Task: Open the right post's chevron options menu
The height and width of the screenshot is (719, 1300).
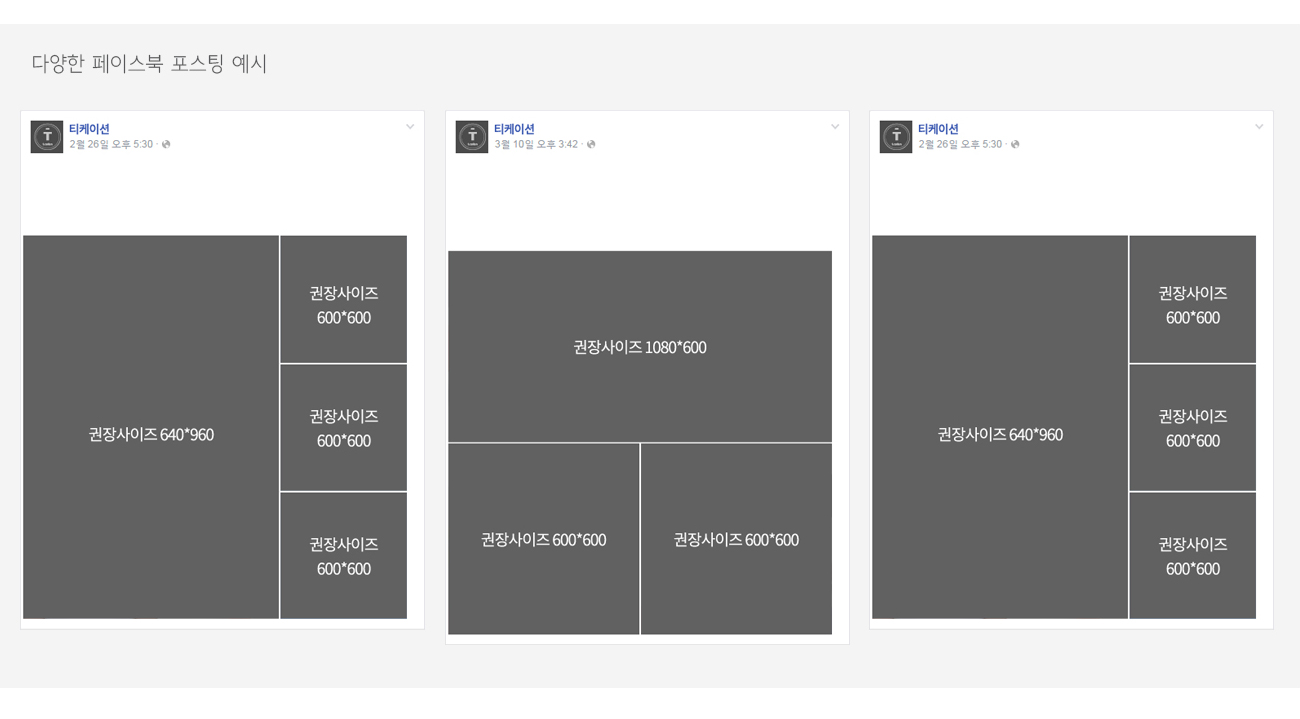Action: [1259, 127]
